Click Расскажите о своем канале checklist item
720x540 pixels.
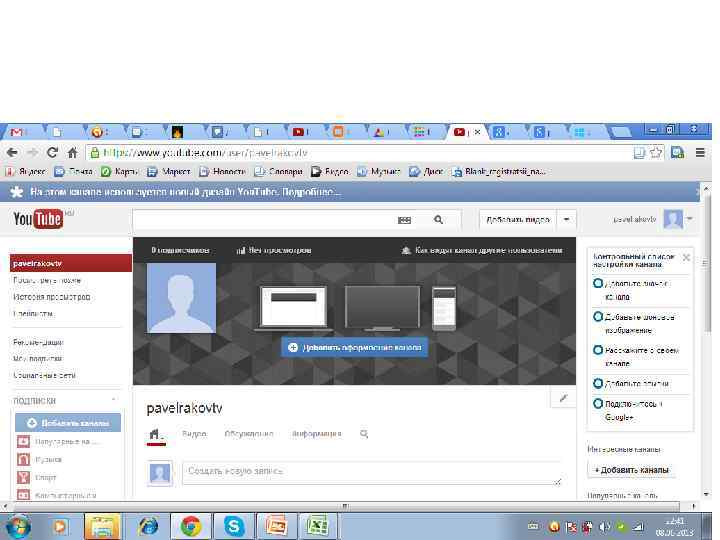coord(636,357)
